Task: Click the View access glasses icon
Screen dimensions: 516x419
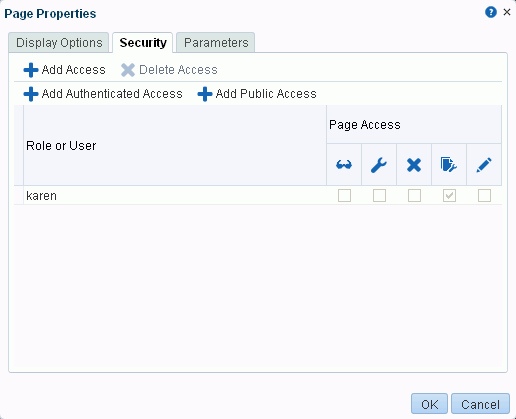Action: (x=344, y=165)
